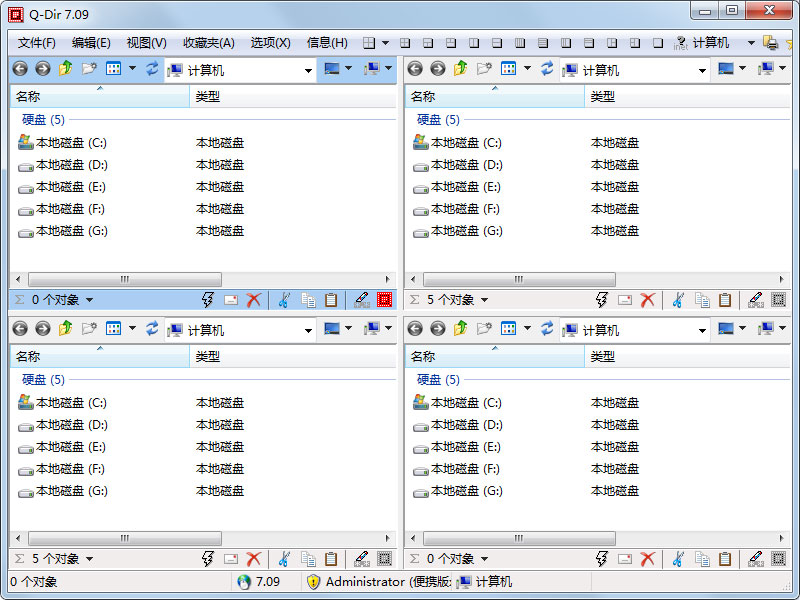Open layout dropdown arrow beside large grid icon

[385, 43]
